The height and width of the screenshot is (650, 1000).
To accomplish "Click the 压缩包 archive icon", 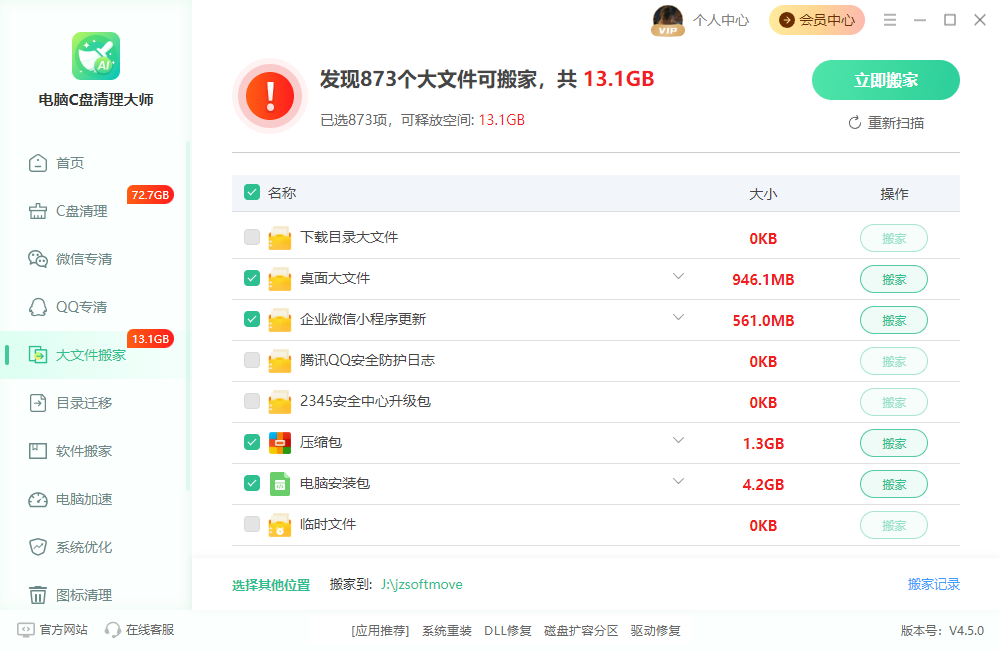I will (279, 443).
